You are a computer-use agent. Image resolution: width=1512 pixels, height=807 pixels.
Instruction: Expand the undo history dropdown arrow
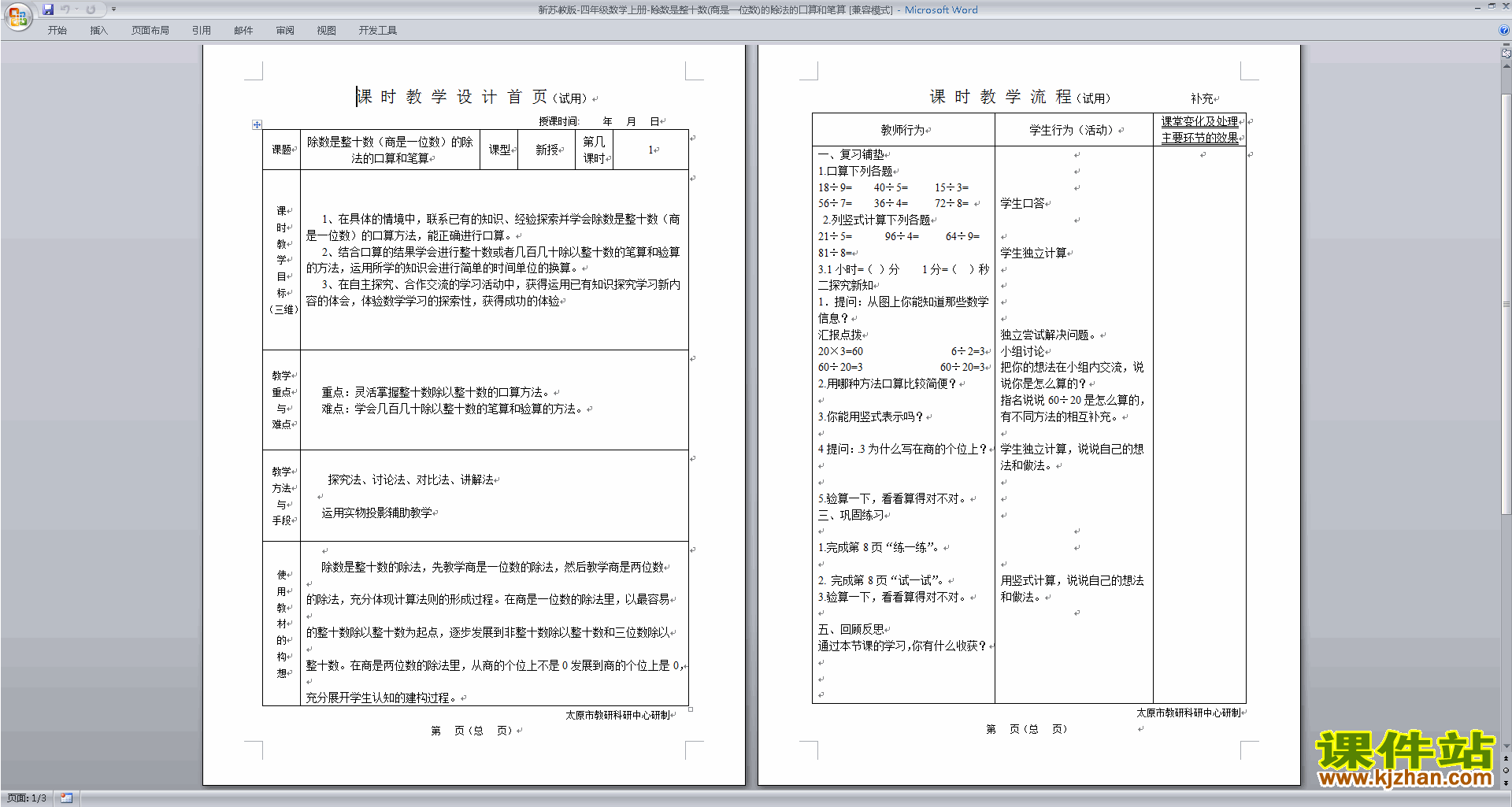76,9
